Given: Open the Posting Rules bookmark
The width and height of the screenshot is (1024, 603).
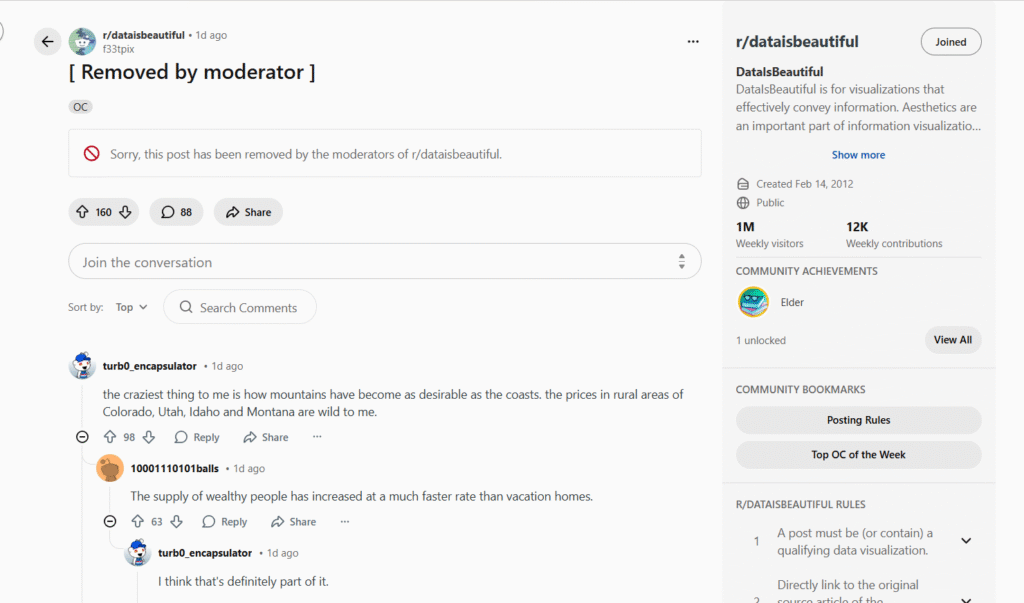Looking at the screenshot, I should [x=858, y=420].
